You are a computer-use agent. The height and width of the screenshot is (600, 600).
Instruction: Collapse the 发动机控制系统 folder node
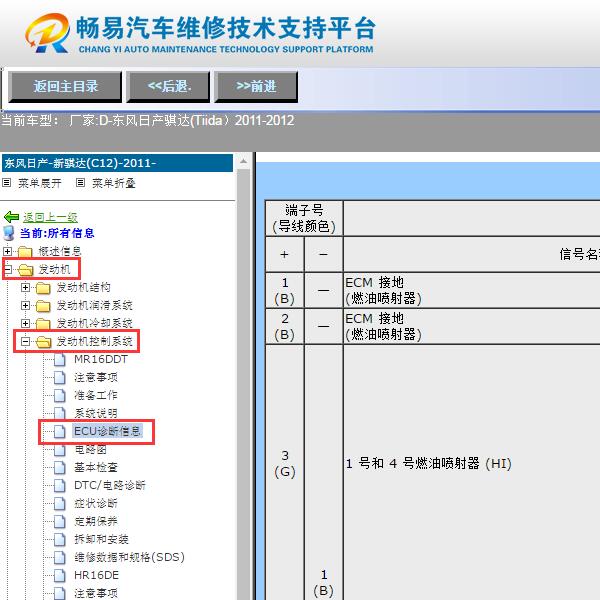click(25, 341)
